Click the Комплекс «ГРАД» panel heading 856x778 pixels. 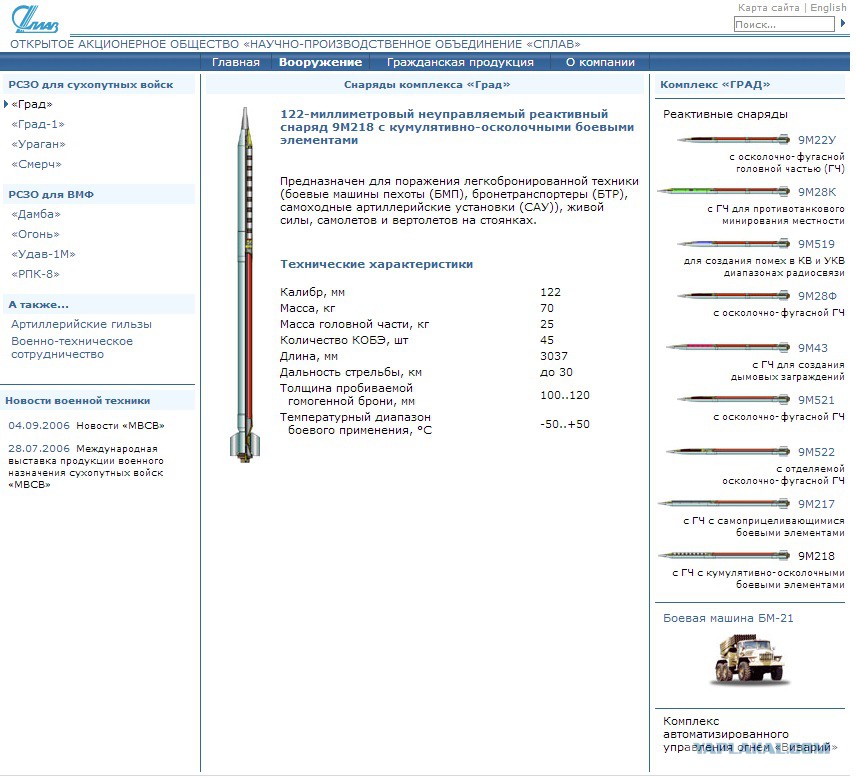(x=715, y=85)
